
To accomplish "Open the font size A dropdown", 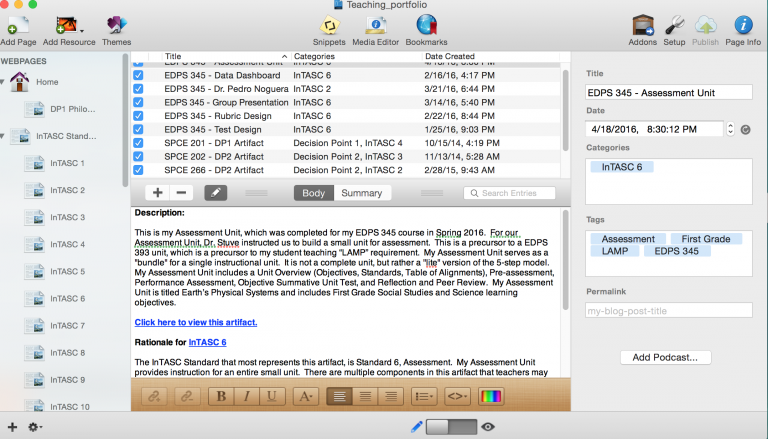I will 305,396.
